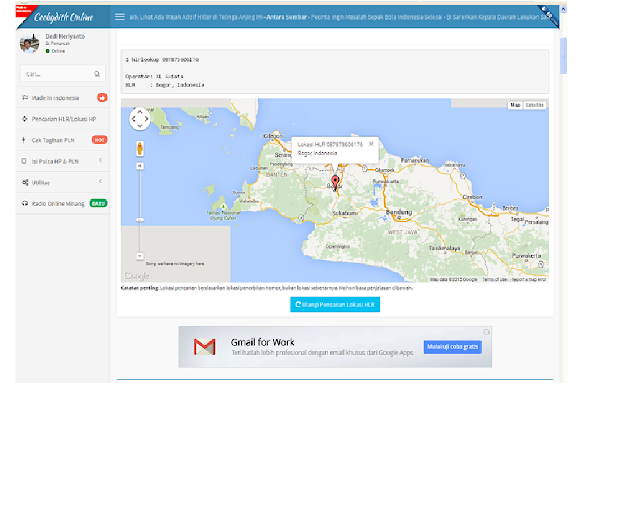Pan the map left
640x512 pixels.
coord(133,119)
